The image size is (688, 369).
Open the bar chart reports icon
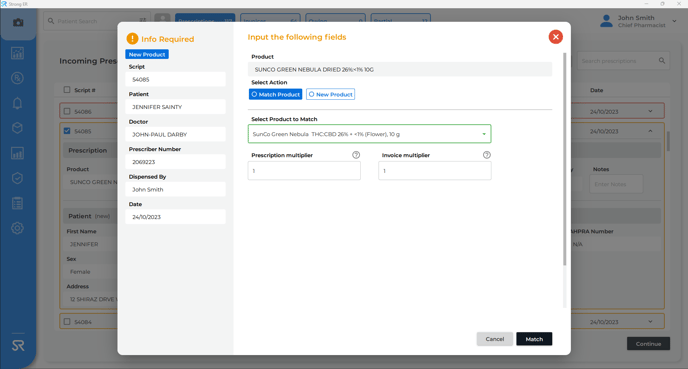17,153
